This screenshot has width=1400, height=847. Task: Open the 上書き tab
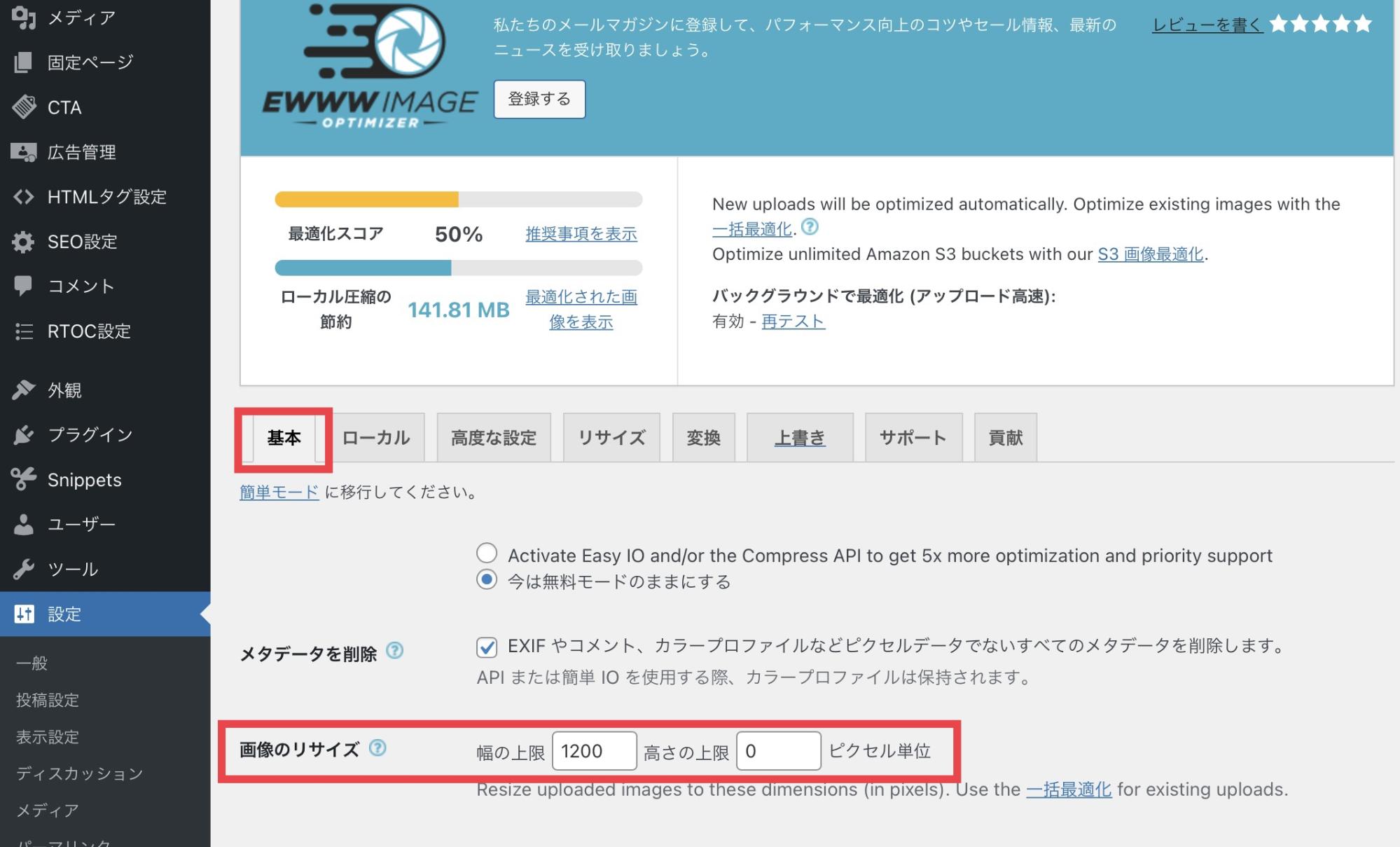pyautogui.click(x=800, y=439)
